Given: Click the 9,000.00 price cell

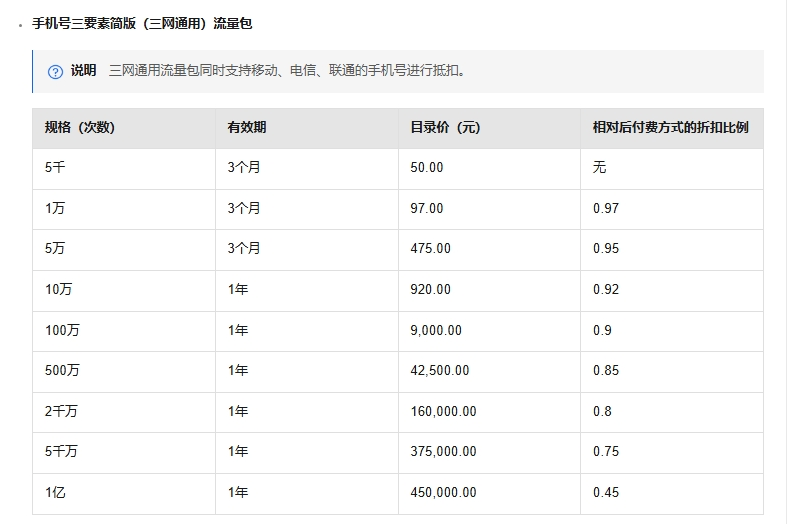Looking at the screenshot, I should click(436, 330).
